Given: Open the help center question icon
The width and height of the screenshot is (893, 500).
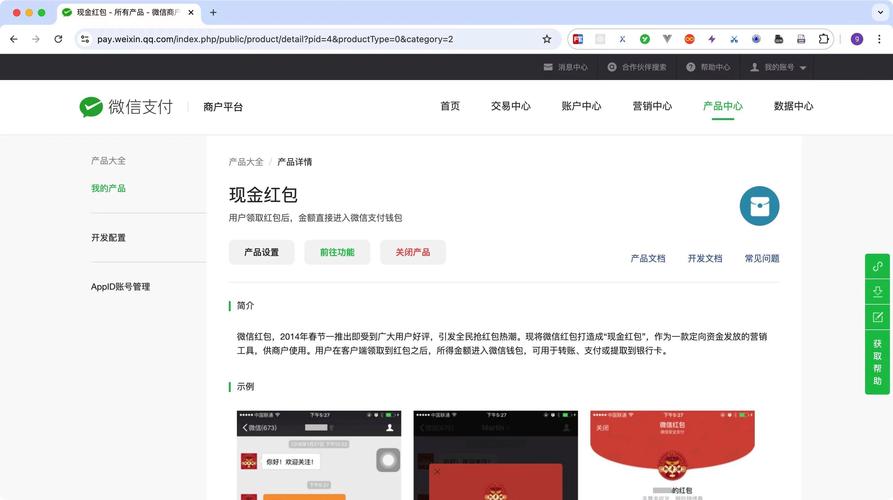Looking at the screenshot, I should pyautogui.click(x=690, y=67).
